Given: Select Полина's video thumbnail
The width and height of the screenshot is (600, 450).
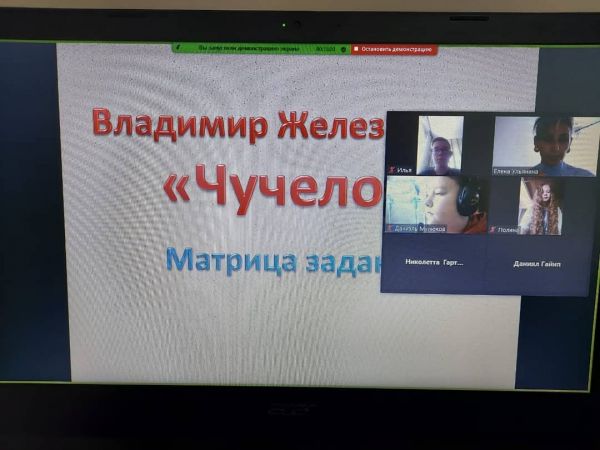Looking at the screenshot, I should pyautogui.click(x=540, y=206).
